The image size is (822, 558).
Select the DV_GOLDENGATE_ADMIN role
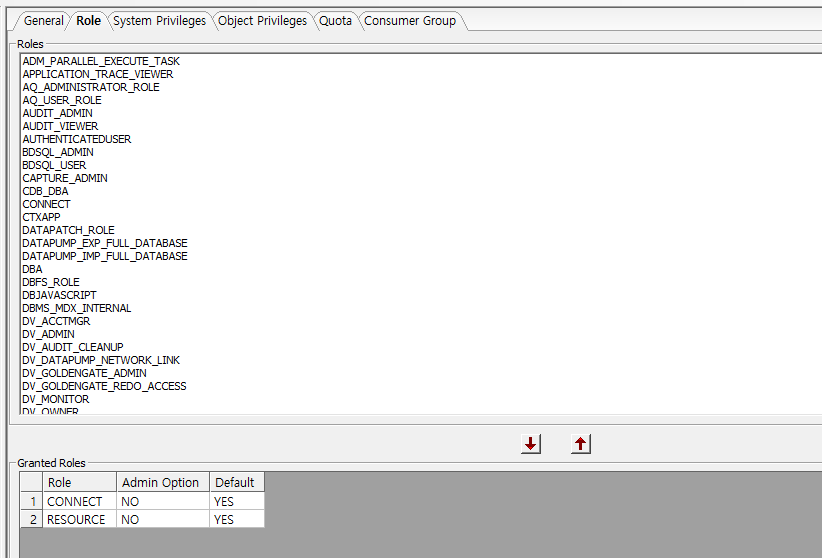84,373
